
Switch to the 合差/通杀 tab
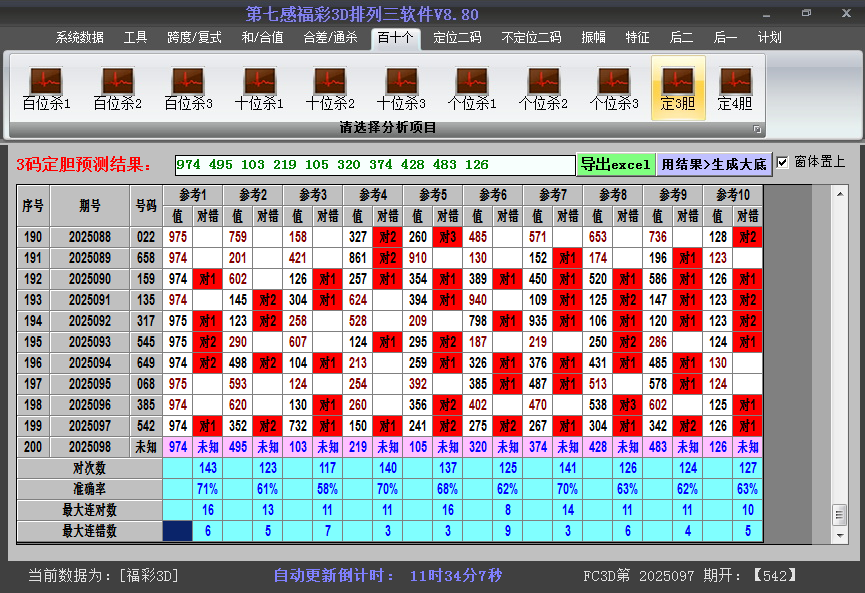[x=330, y=38]
